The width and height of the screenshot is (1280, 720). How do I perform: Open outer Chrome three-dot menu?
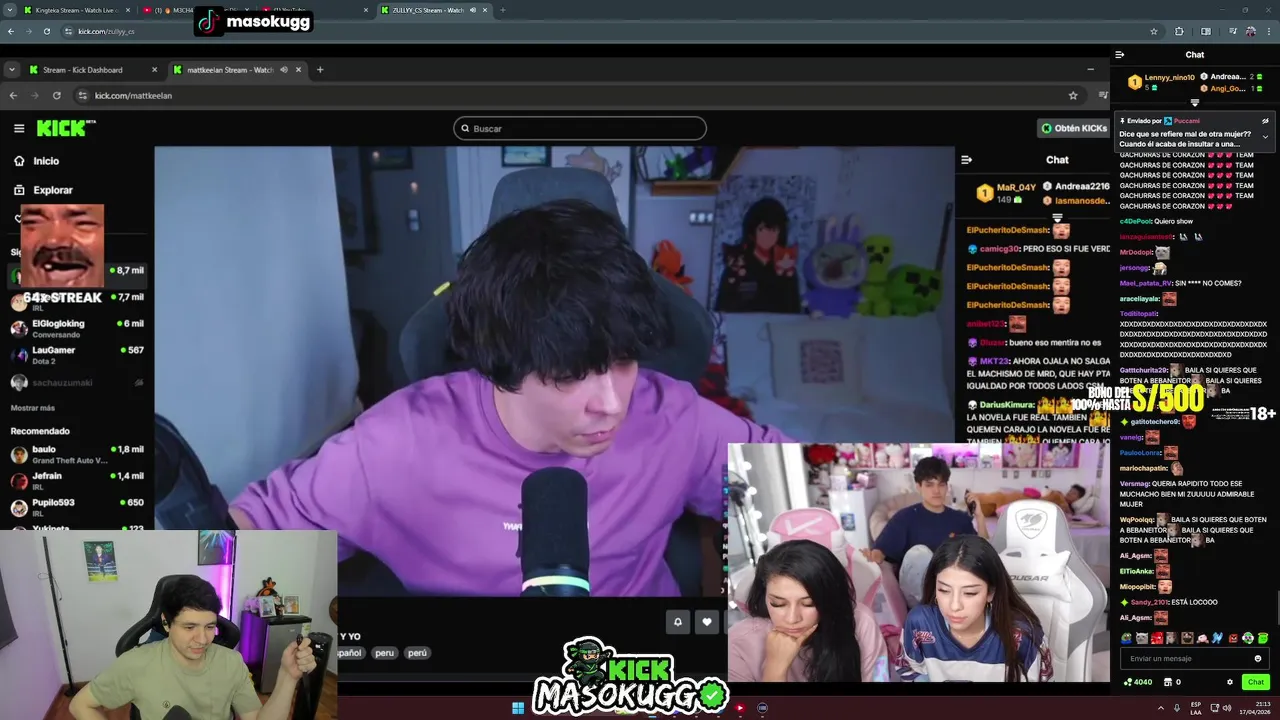pyautogui.click(x=1271, y=31)
